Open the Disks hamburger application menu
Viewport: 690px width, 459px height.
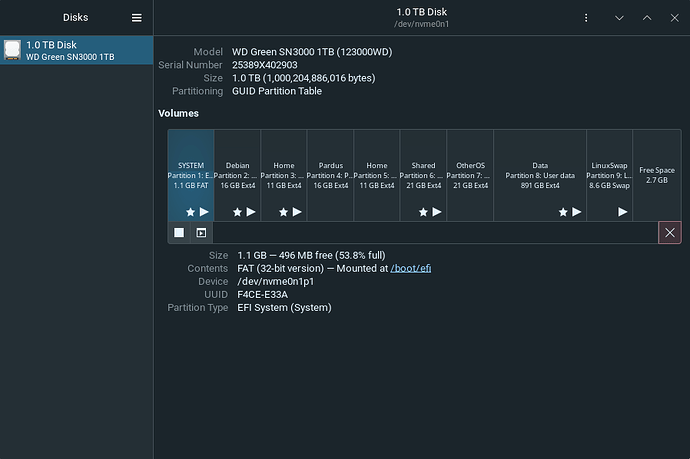tap(136, 18)
